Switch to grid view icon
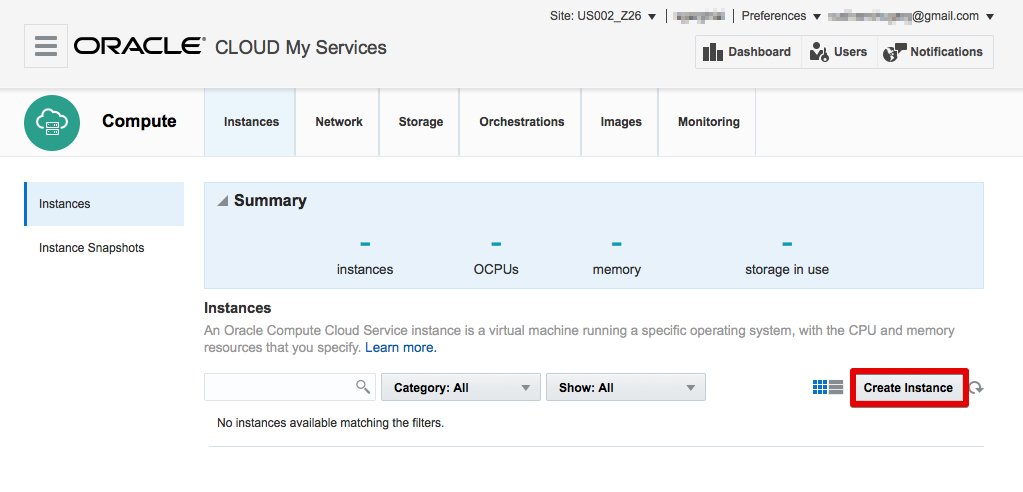 point(819,388)
